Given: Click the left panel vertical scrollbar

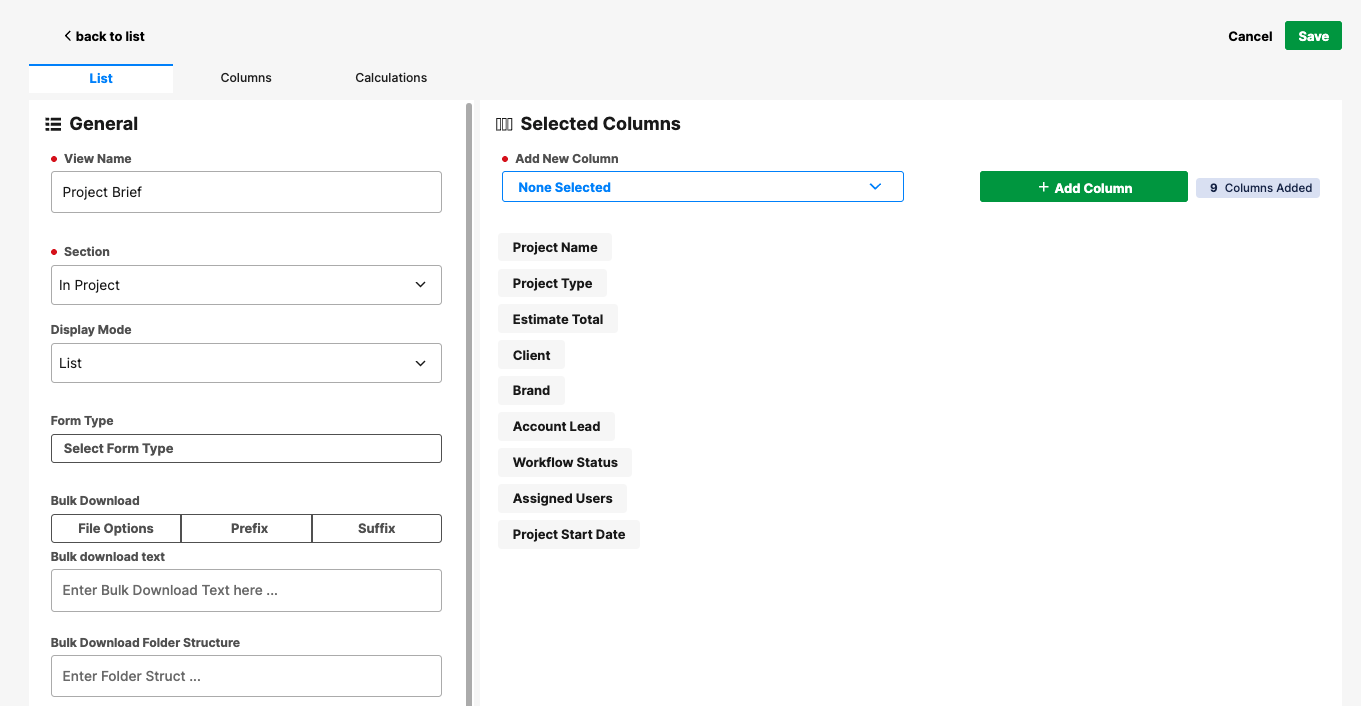Looking at the screenshot, I should (469, 400).
